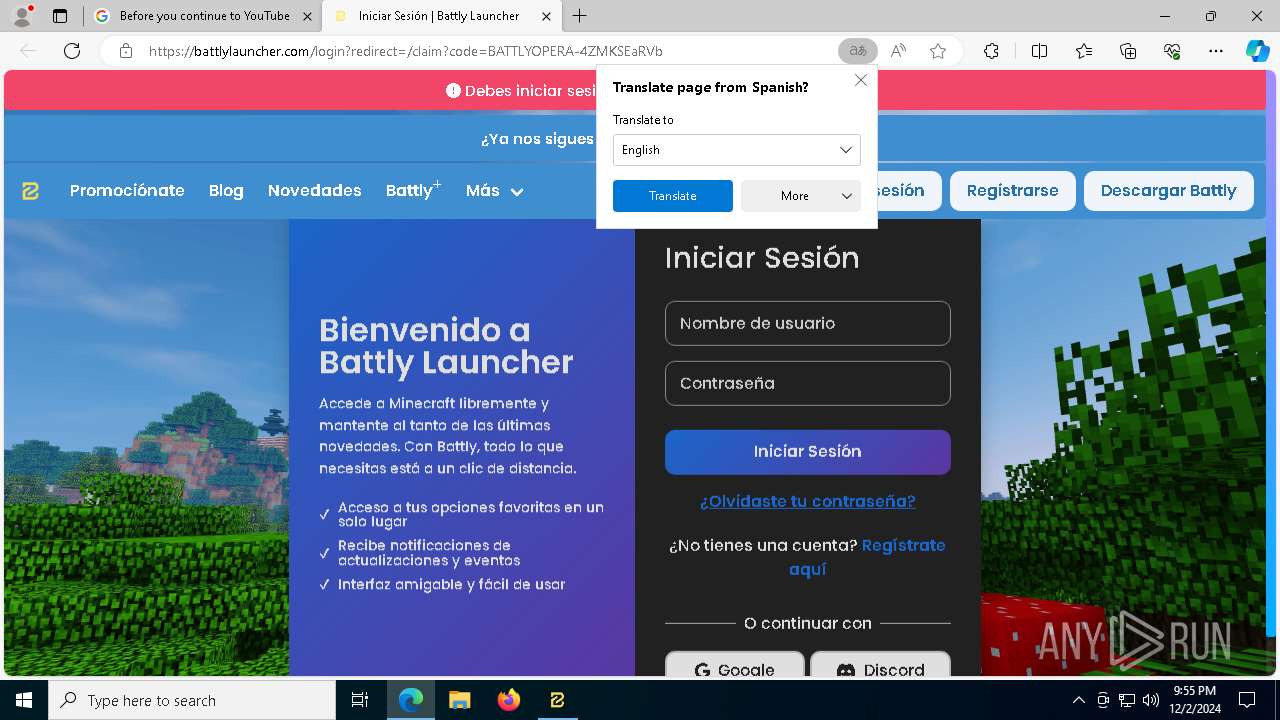Click the browser address bar URL

click(x=405, y=51)
